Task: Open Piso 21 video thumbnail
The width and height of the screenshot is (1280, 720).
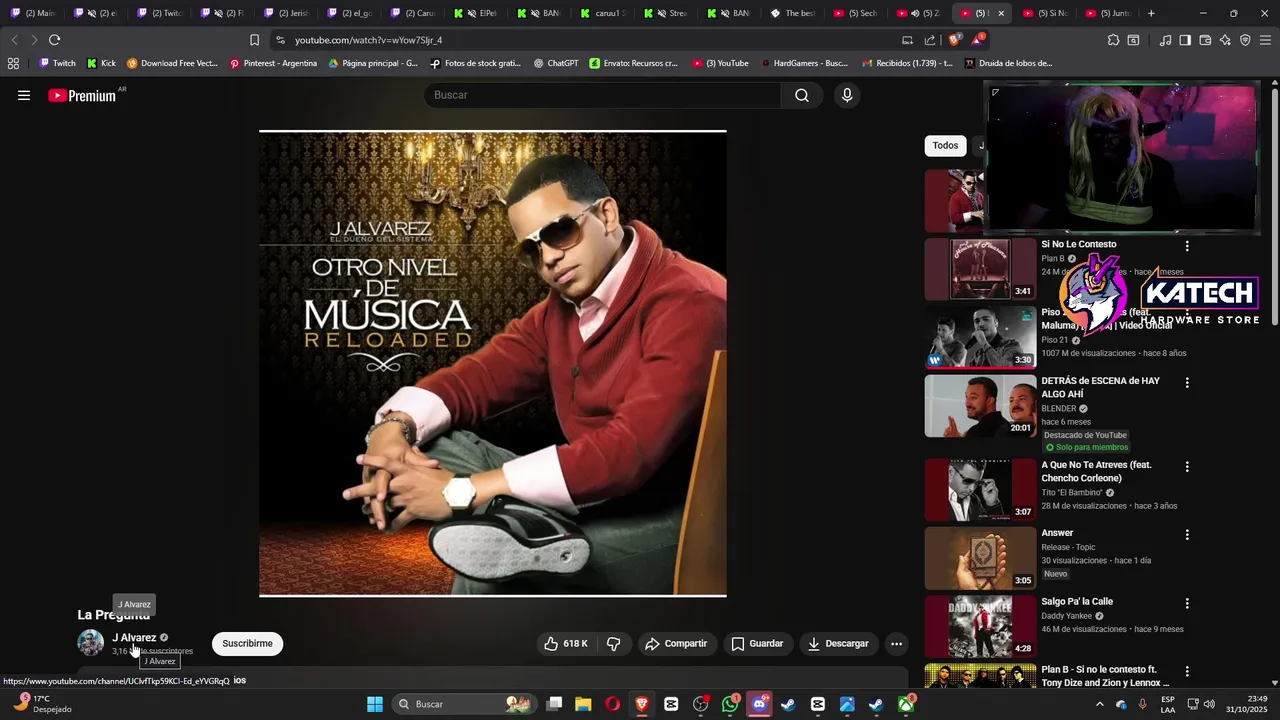Action: (980, 337)
